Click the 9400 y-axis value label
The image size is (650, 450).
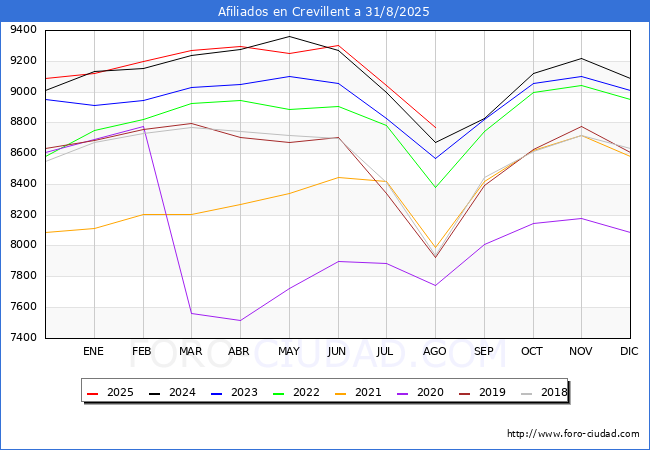click(x=23, y=29)
